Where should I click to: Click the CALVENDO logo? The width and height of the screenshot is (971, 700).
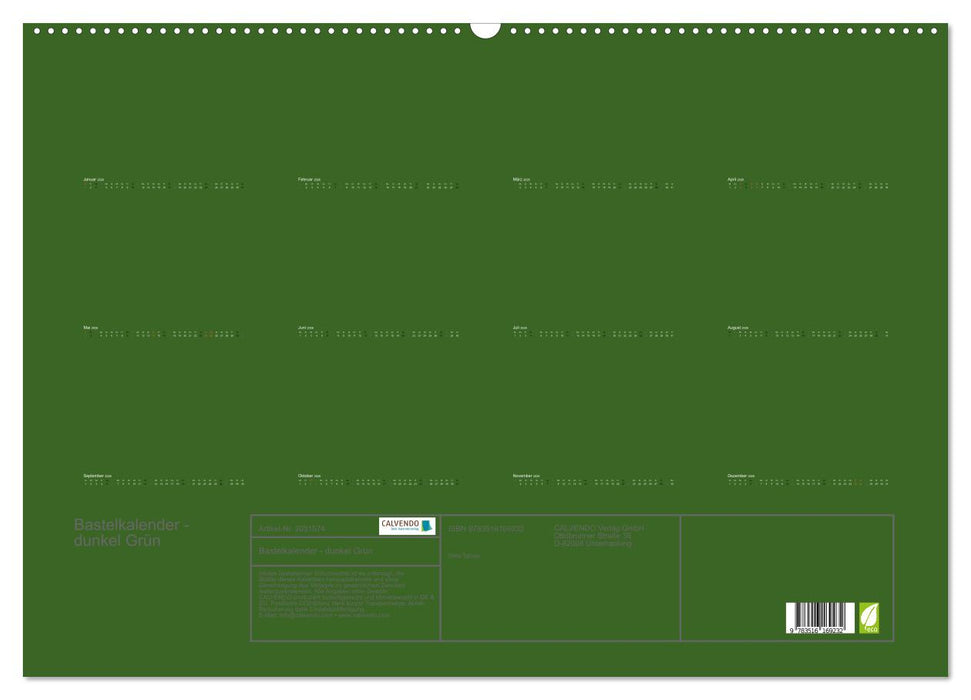pos(407,526)
